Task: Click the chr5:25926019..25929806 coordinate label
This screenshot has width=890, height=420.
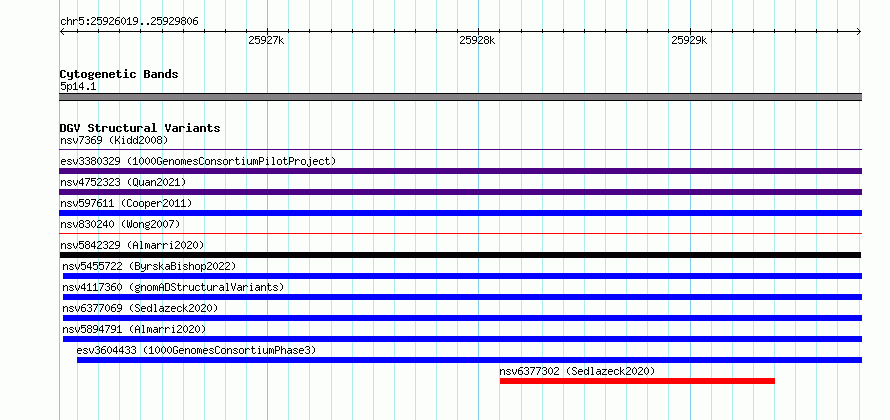Action: 129,22
